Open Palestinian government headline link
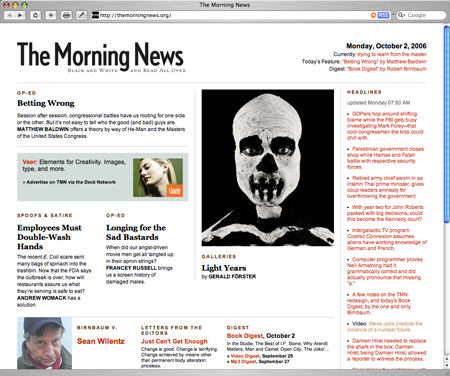Viewport: 450px width, 376px height. (x=385, y=158)
